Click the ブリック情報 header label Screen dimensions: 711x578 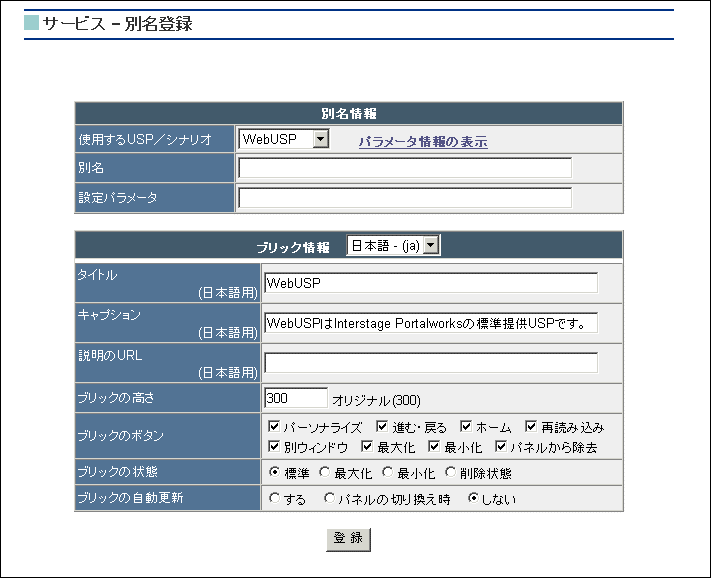click(x=293, y=247)
